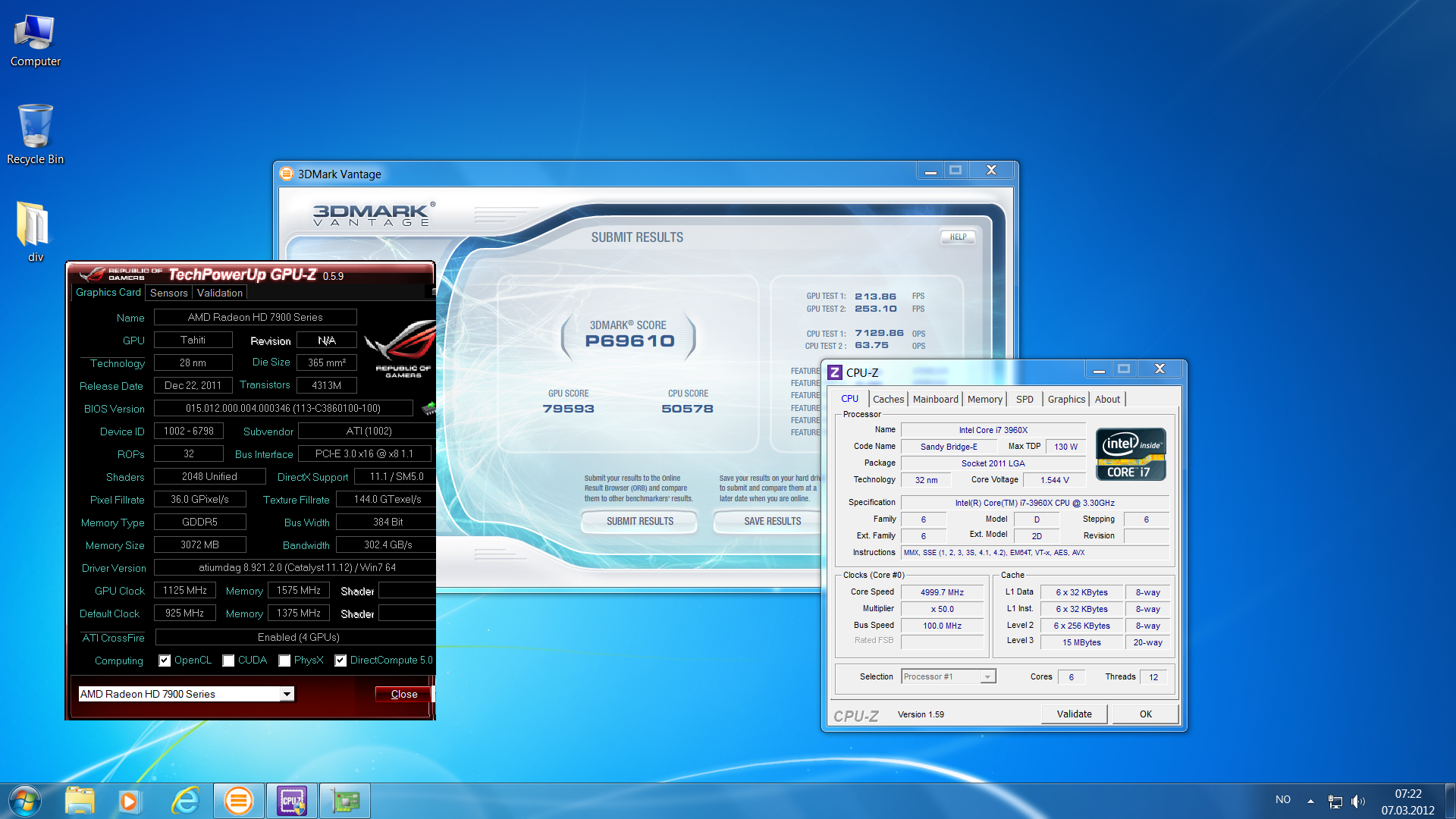Toggle the DirectCompute 5.0 checkbox
The height and width of the screenshot is (819, 1456).
coord(340,661)
